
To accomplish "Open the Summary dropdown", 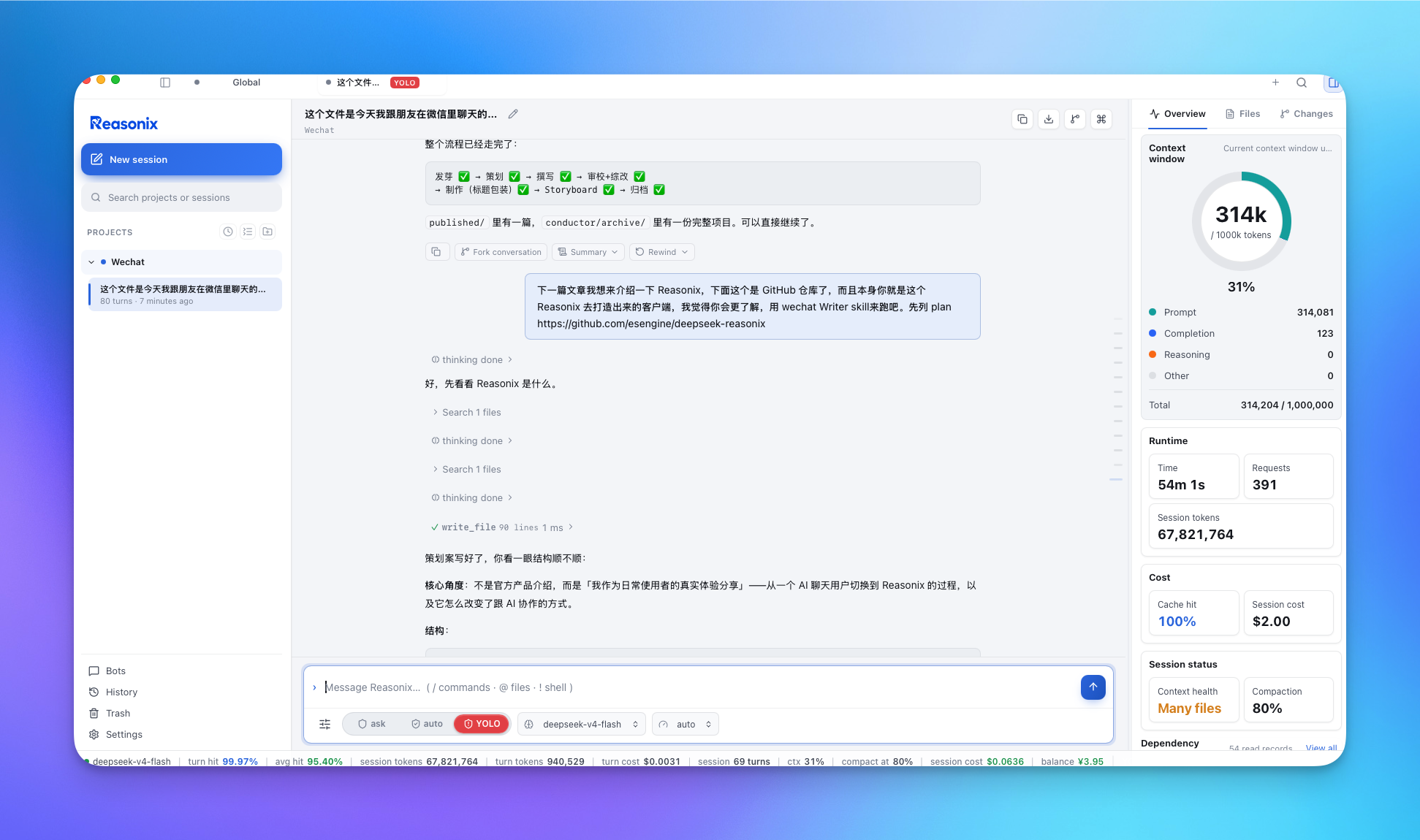I will pyautogui.click(x=588, y=252).
